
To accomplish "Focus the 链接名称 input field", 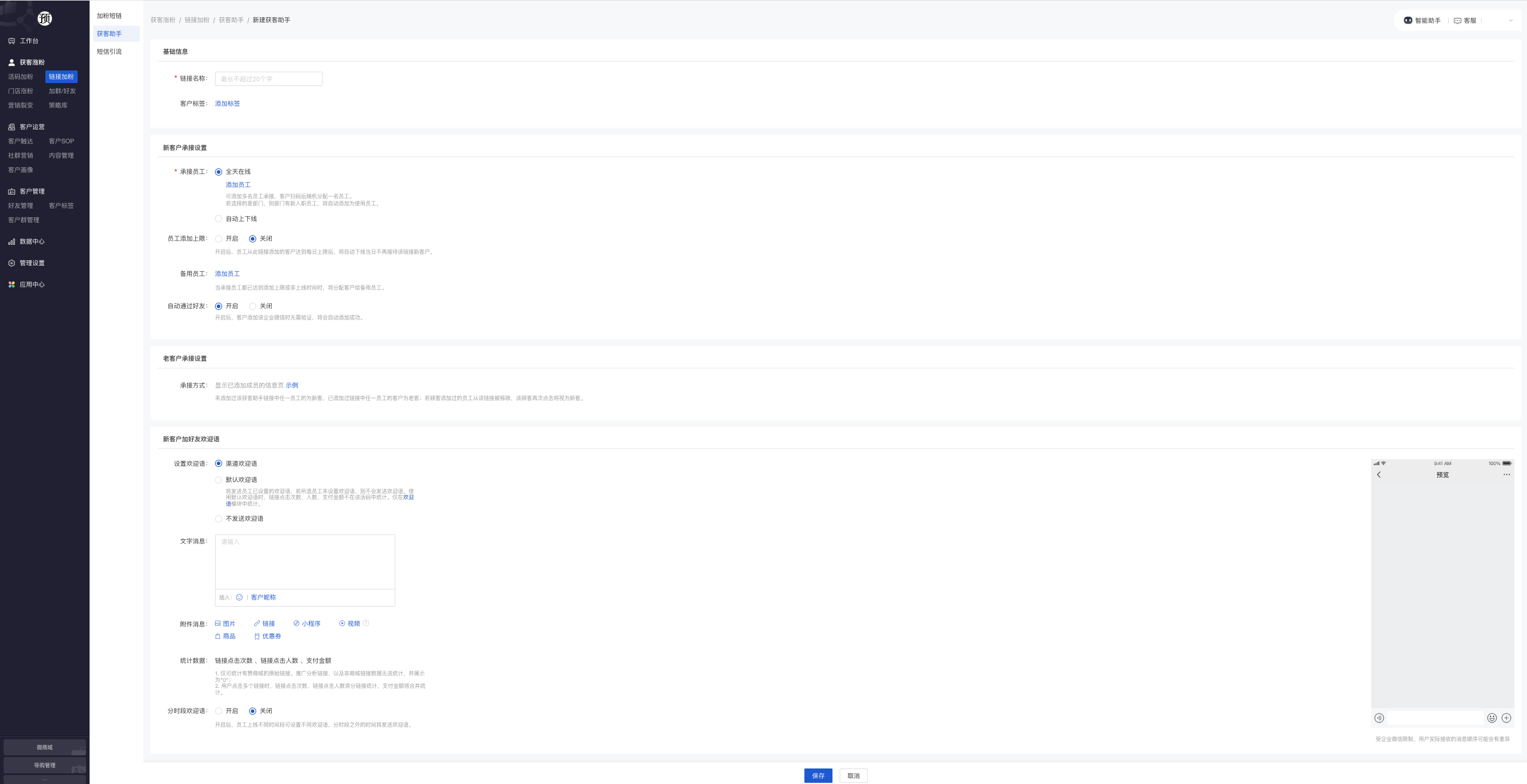I will pyautogui.click(x=269, y=79).
